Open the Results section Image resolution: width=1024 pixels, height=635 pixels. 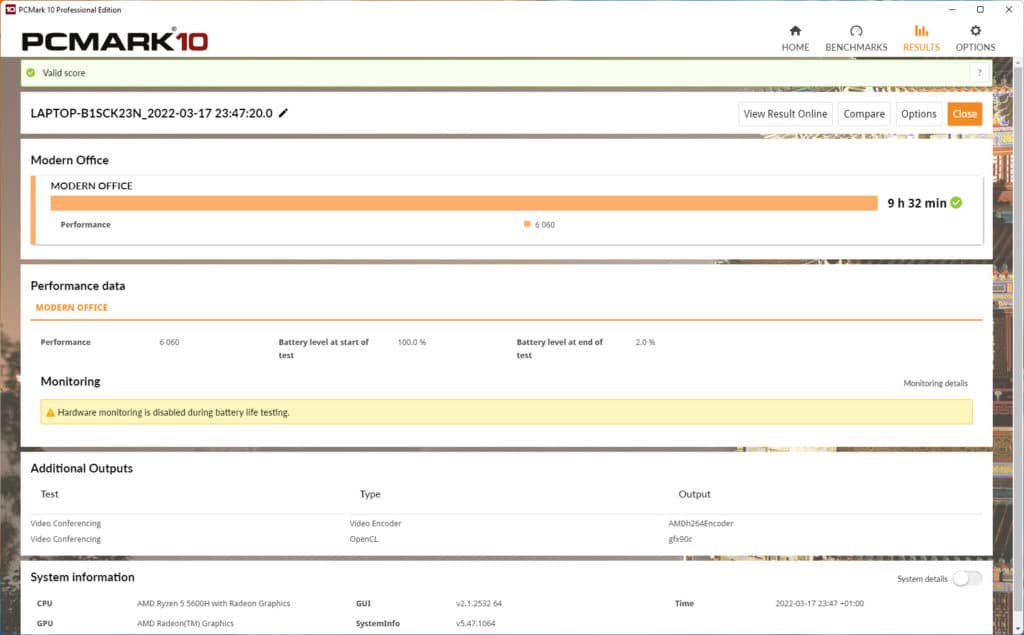pyautogui.click(x=921, y=39)
